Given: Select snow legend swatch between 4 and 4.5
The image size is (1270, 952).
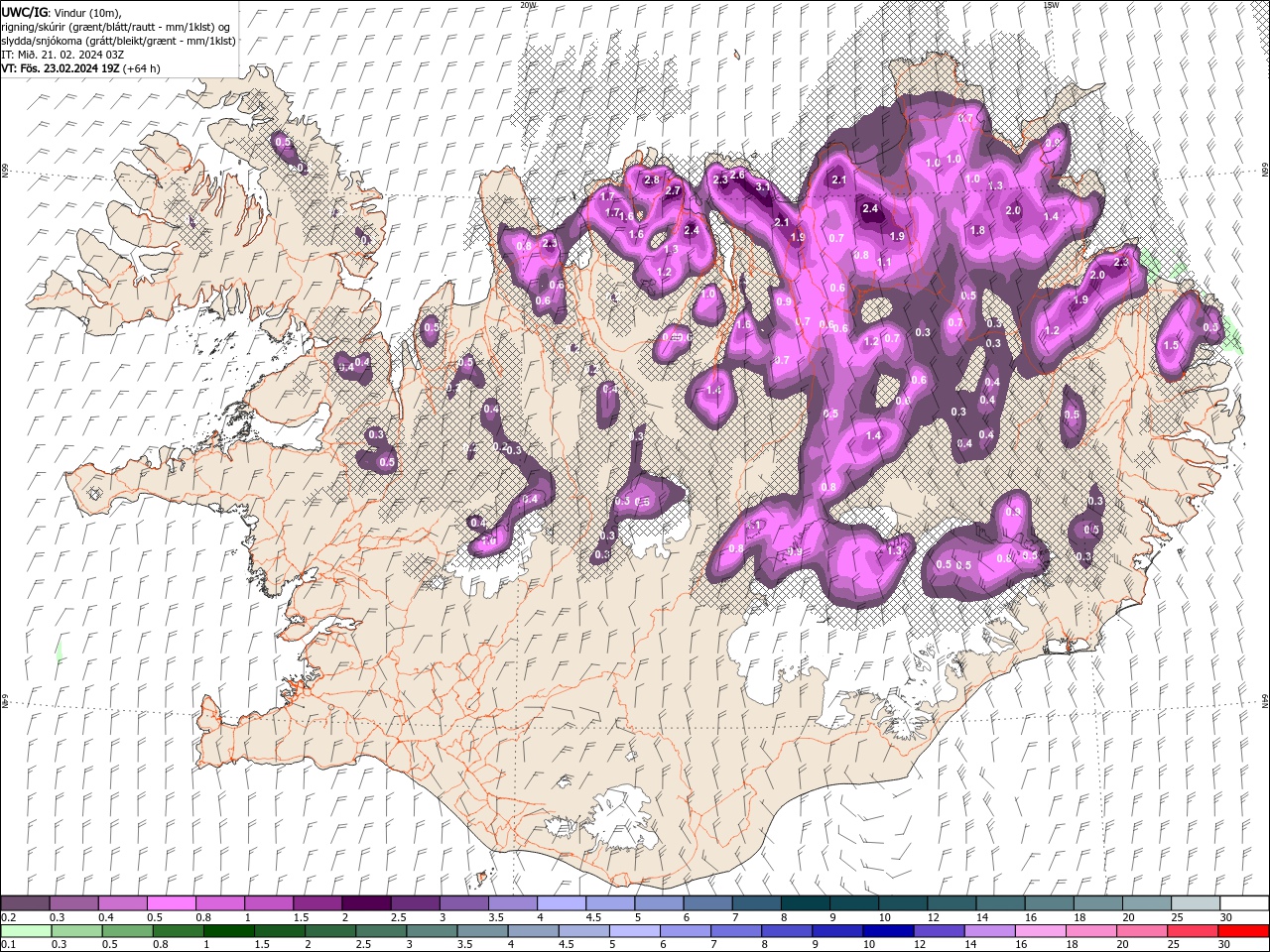Looking at the screenshot, I should click(x=561, y=902).
